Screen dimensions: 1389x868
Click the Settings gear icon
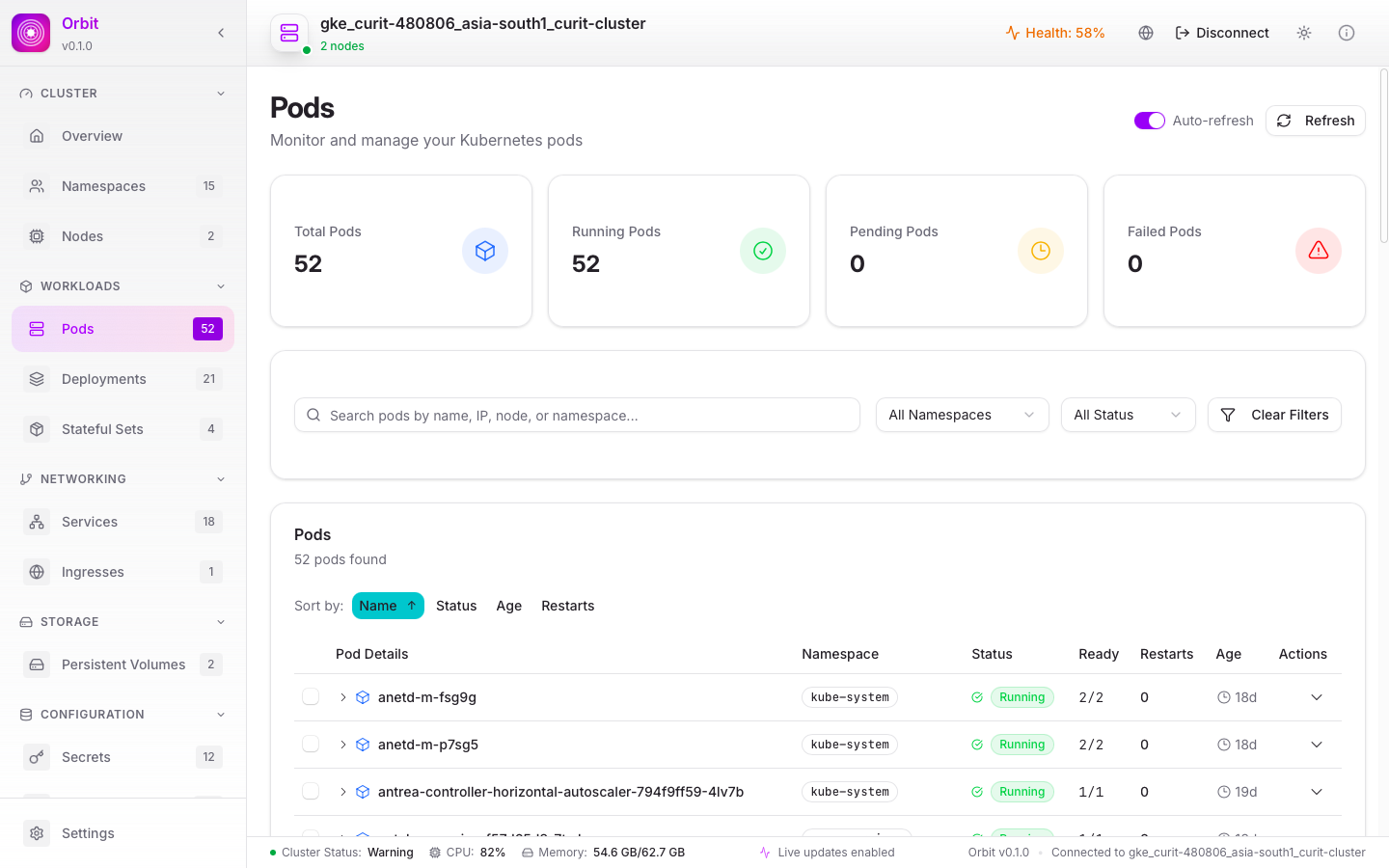pos(37,833)
